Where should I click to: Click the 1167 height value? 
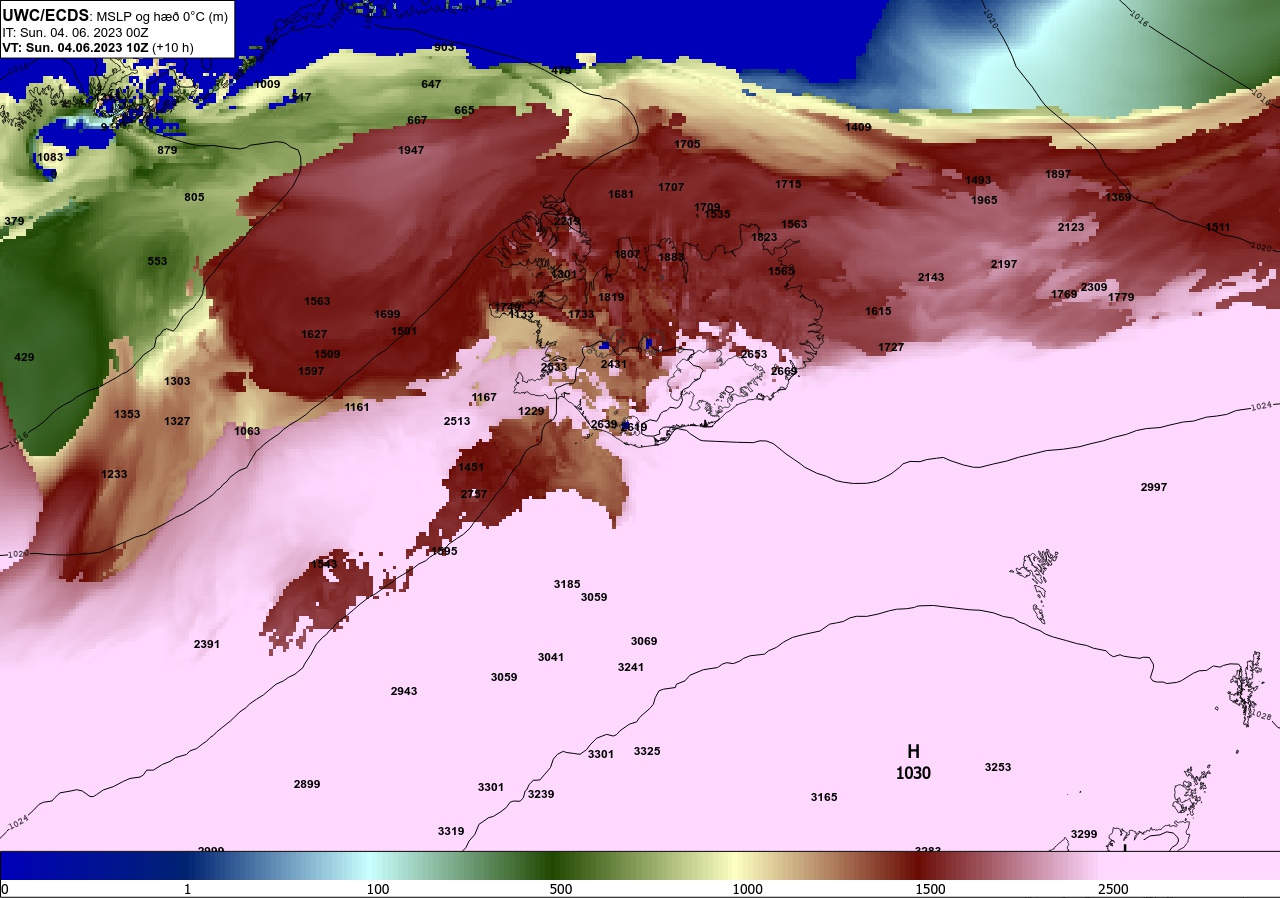pyautogui.click(x=484, y=397)
